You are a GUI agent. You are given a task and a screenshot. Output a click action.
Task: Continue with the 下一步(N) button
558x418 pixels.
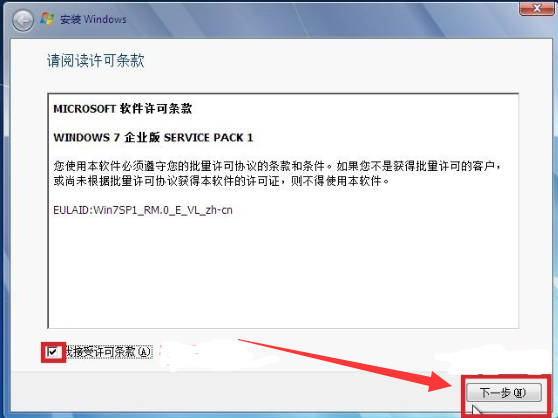tap(504, 393)
